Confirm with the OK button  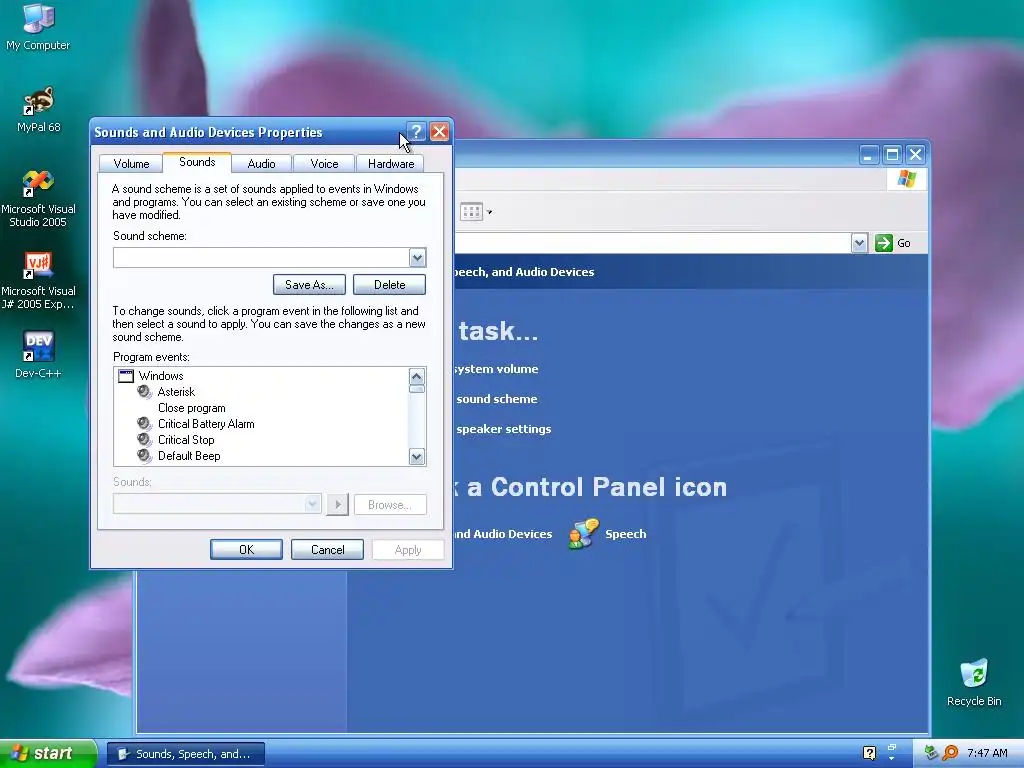246,550
